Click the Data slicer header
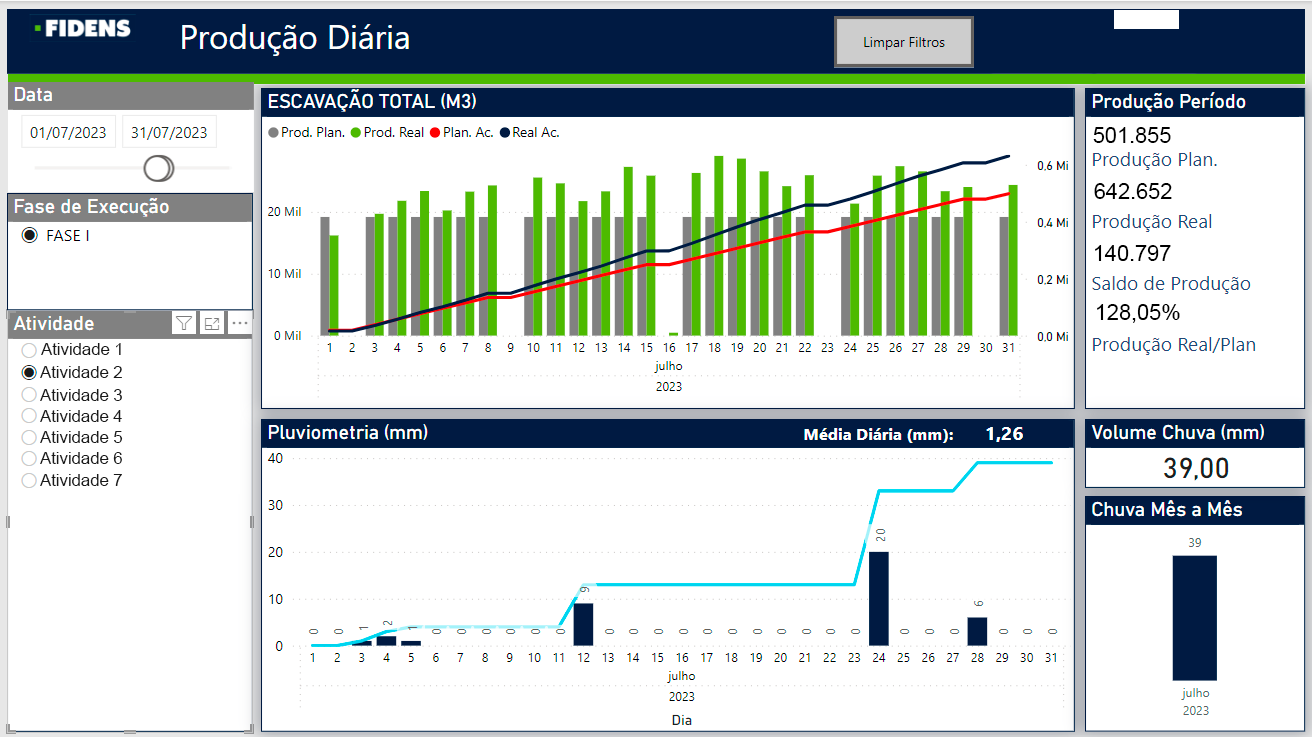The image size is (1312, 737). click(130, 95)
